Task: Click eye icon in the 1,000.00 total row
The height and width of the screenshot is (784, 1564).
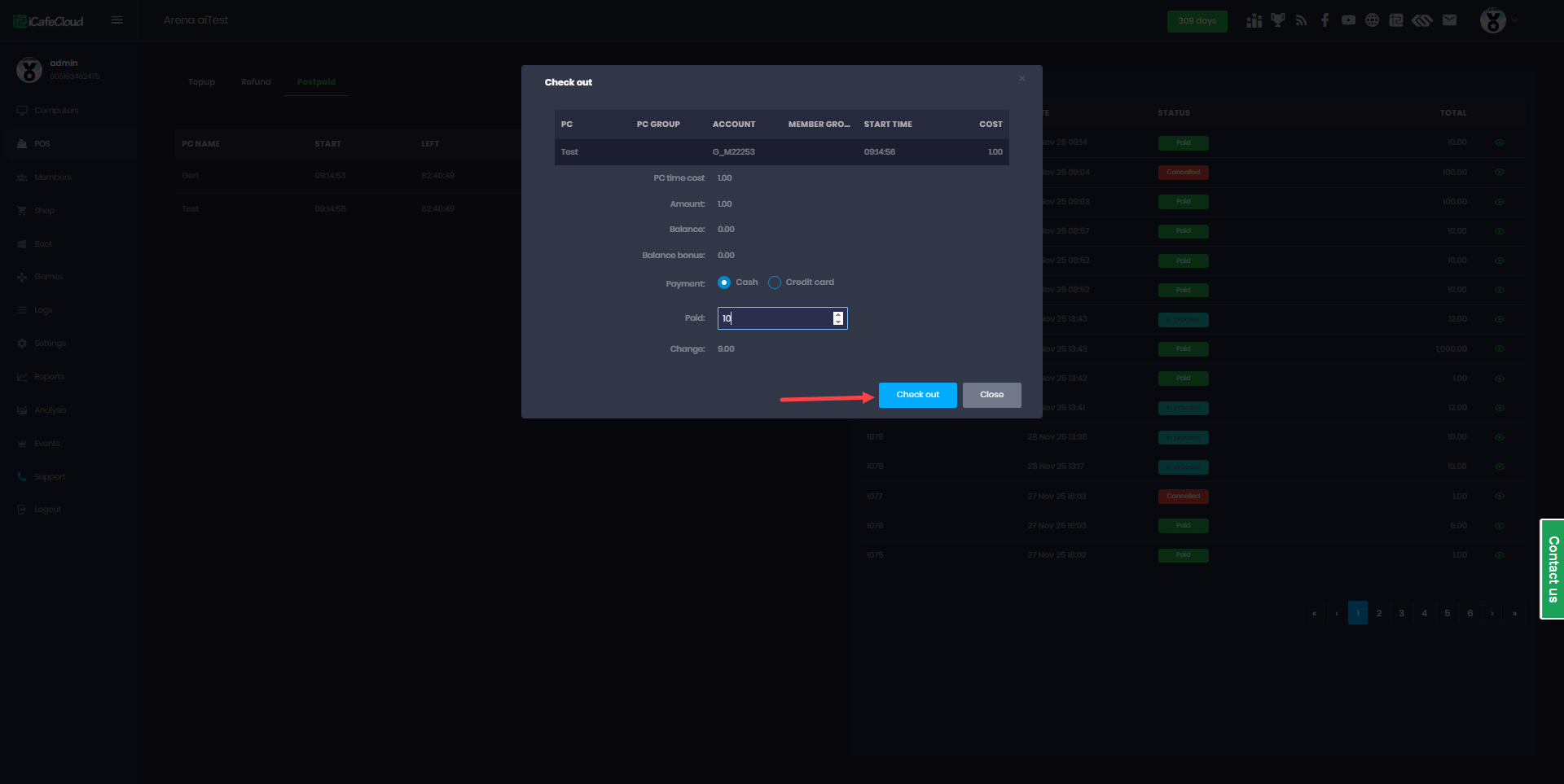Action: [1500, 348]
